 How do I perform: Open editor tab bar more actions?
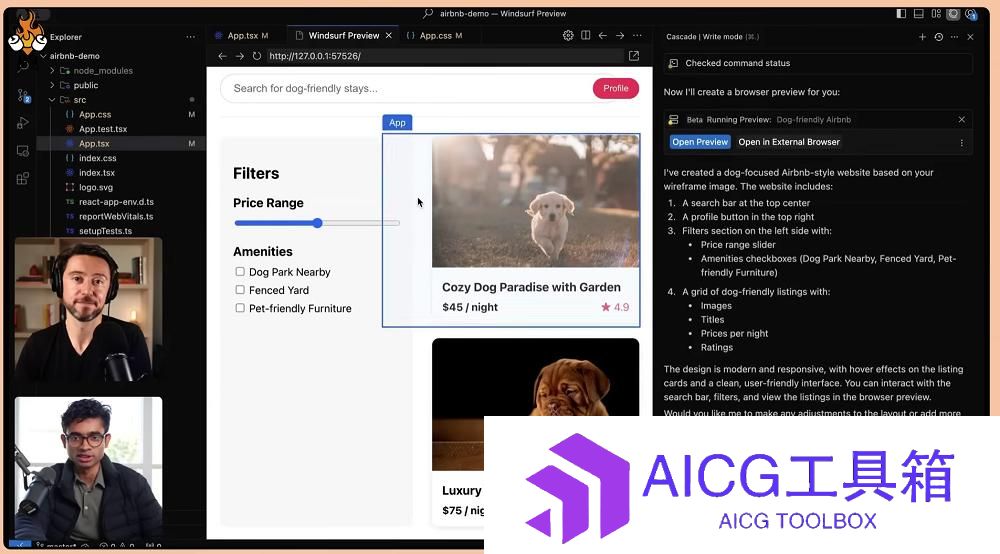click(x=637, y=36)
